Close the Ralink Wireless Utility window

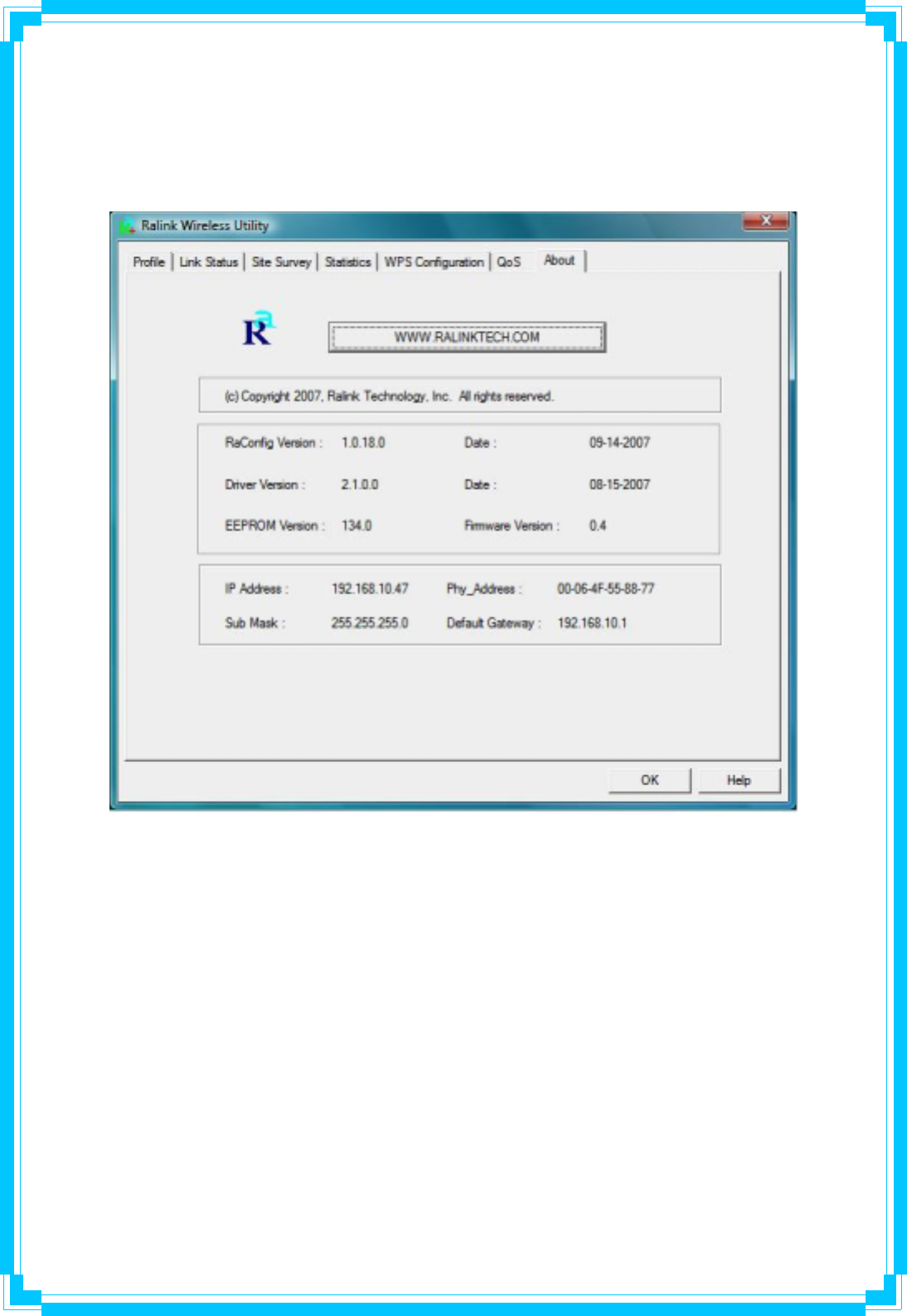click(765, 221)
